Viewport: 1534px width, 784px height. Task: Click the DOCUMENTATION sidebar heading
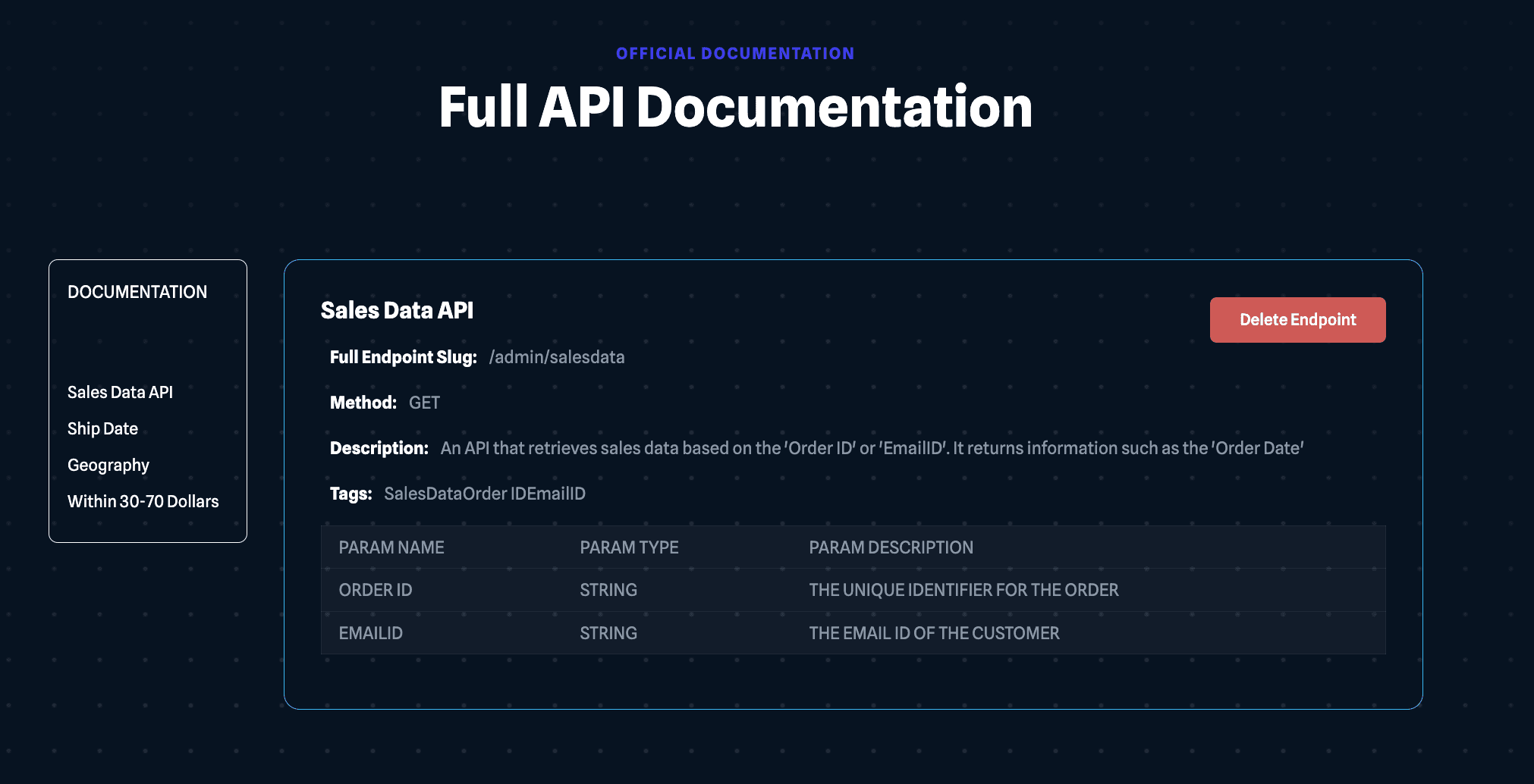[137, 292]
